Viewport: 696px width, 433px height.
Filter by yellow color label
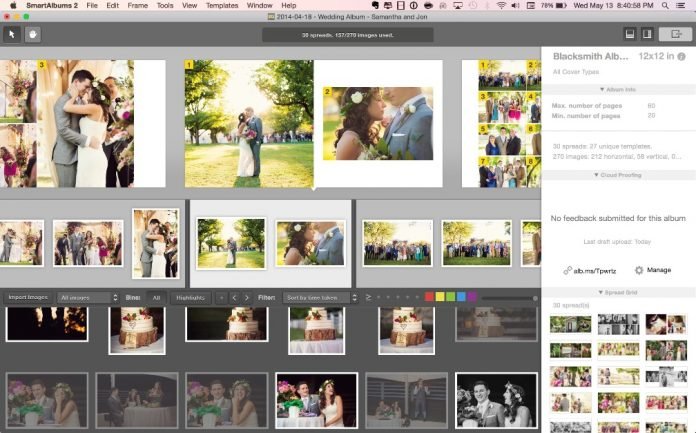440,297
